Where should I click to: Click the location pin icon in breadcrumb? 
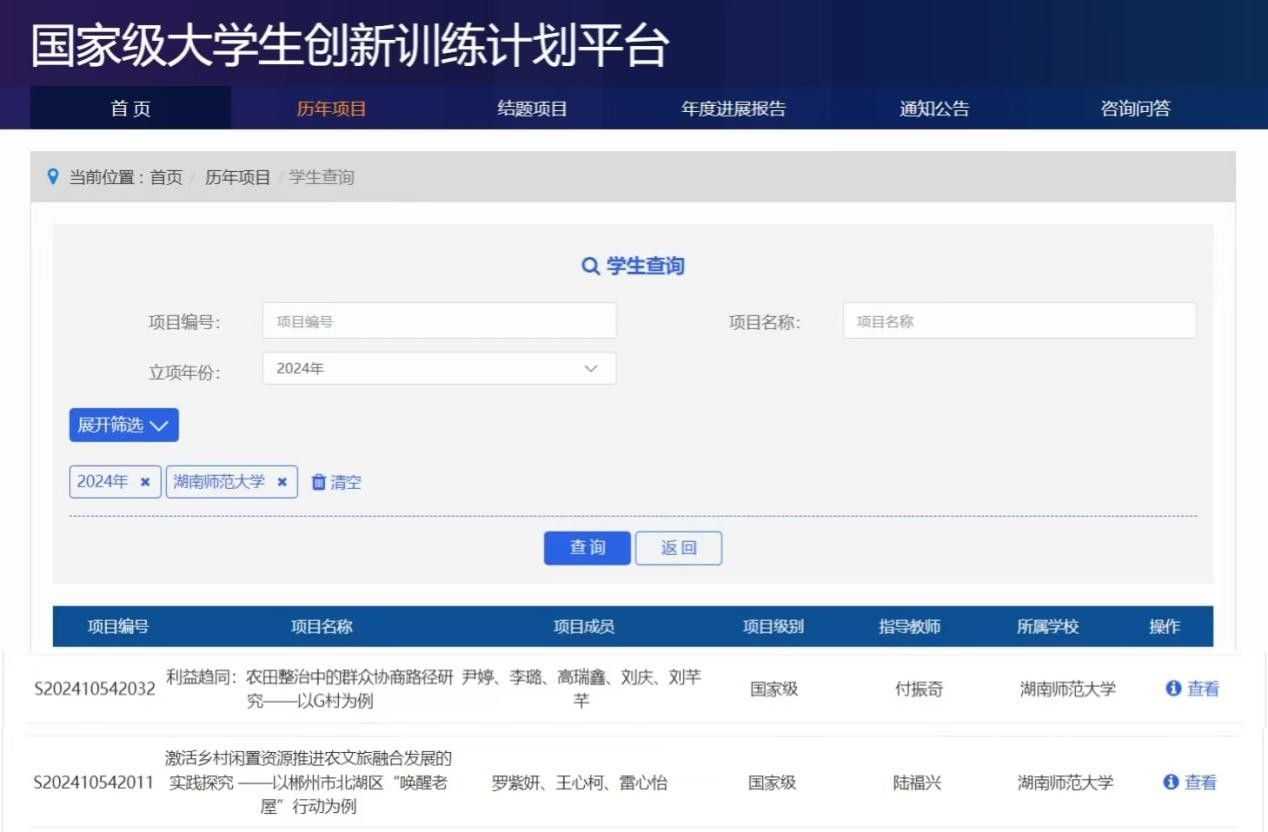tap(53, 177)
